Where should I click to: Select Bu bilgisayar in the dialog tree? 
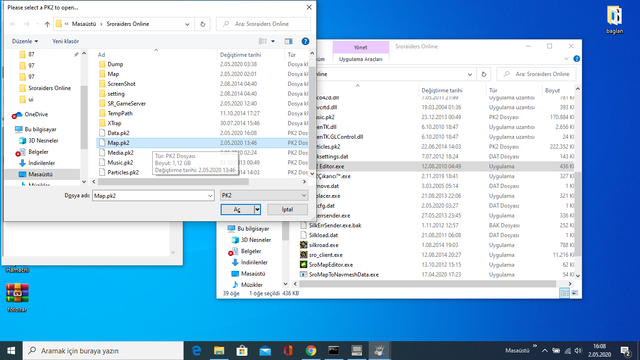tap(40, 129)
